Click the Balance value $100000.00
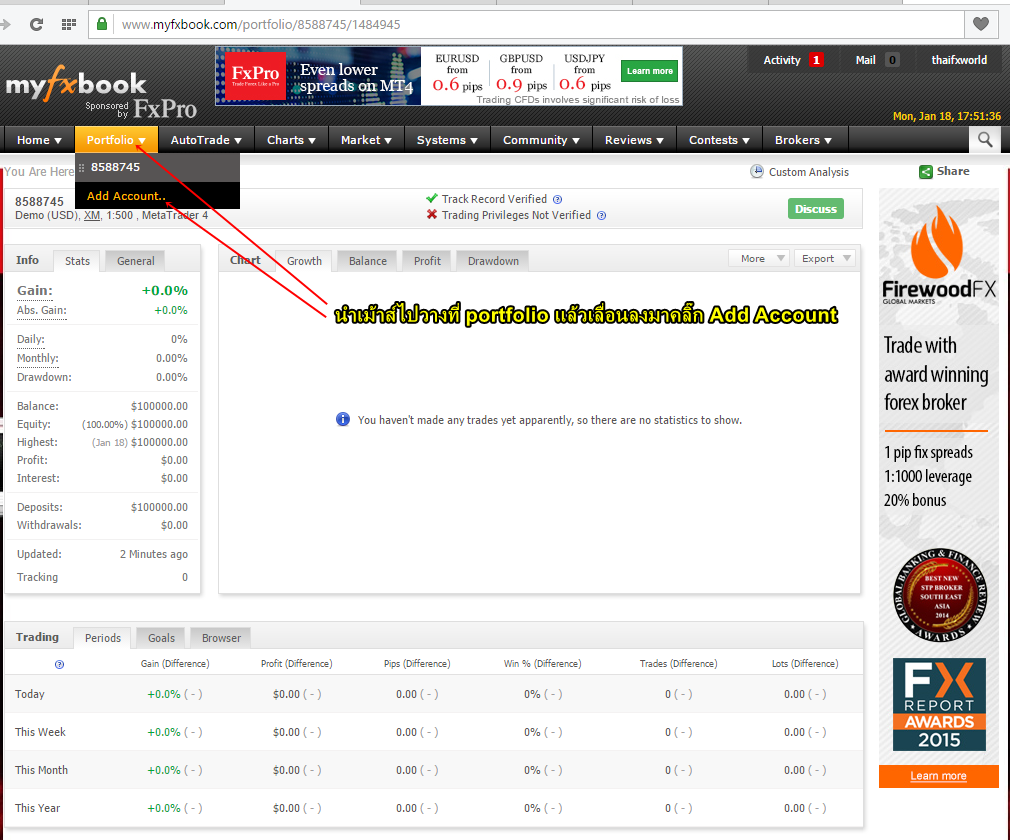The height and width of the screenshot is (840, 1010). pyautogui.click(x=159, y=406)
